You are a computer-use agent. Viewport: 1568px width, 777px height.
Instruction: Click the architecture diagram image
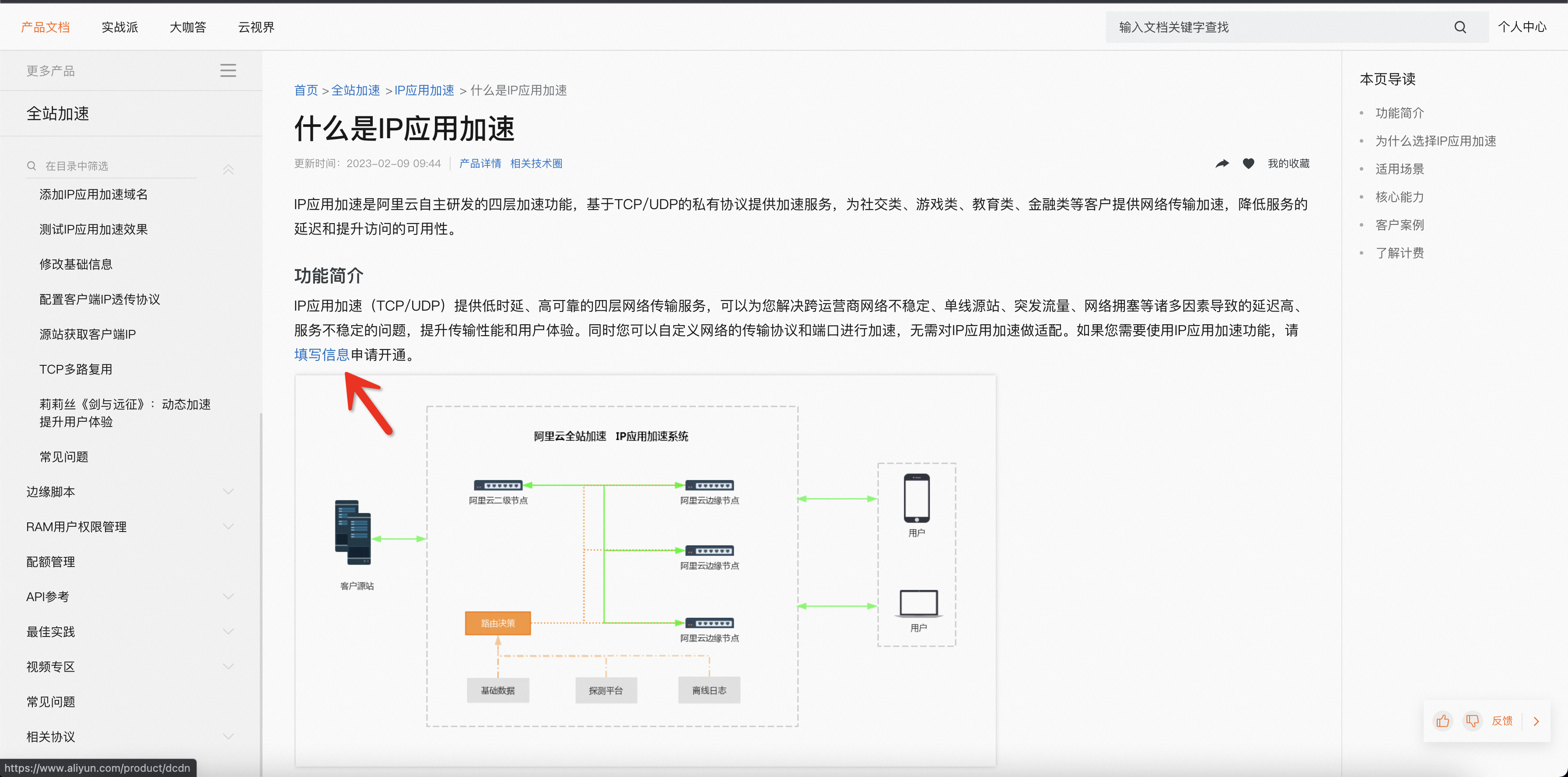point(645,571)
